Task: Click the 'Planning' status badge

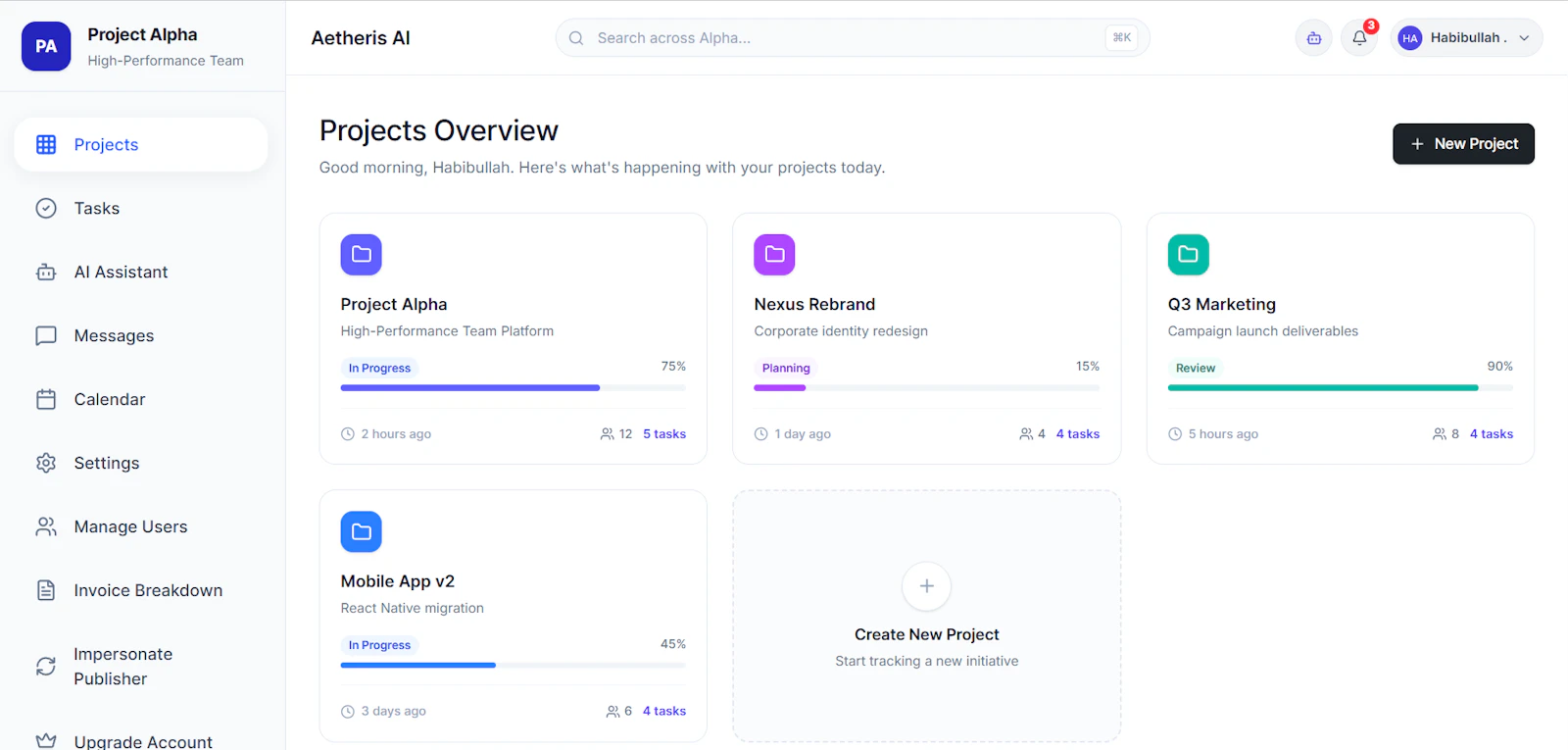Action: 786,369
